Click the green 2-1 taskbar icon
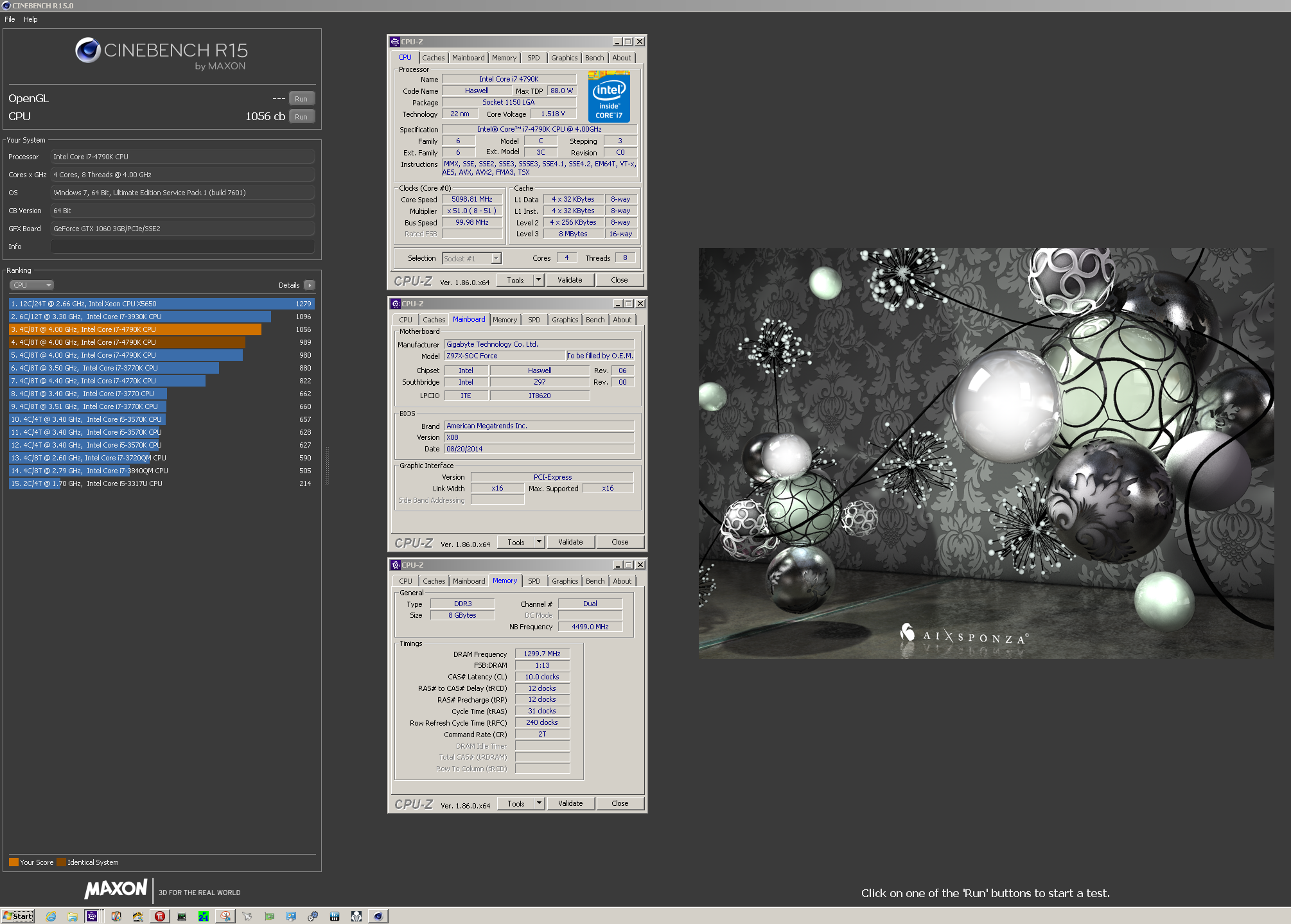This screenshot has width=1291, height=924. (x=204, y=916)
